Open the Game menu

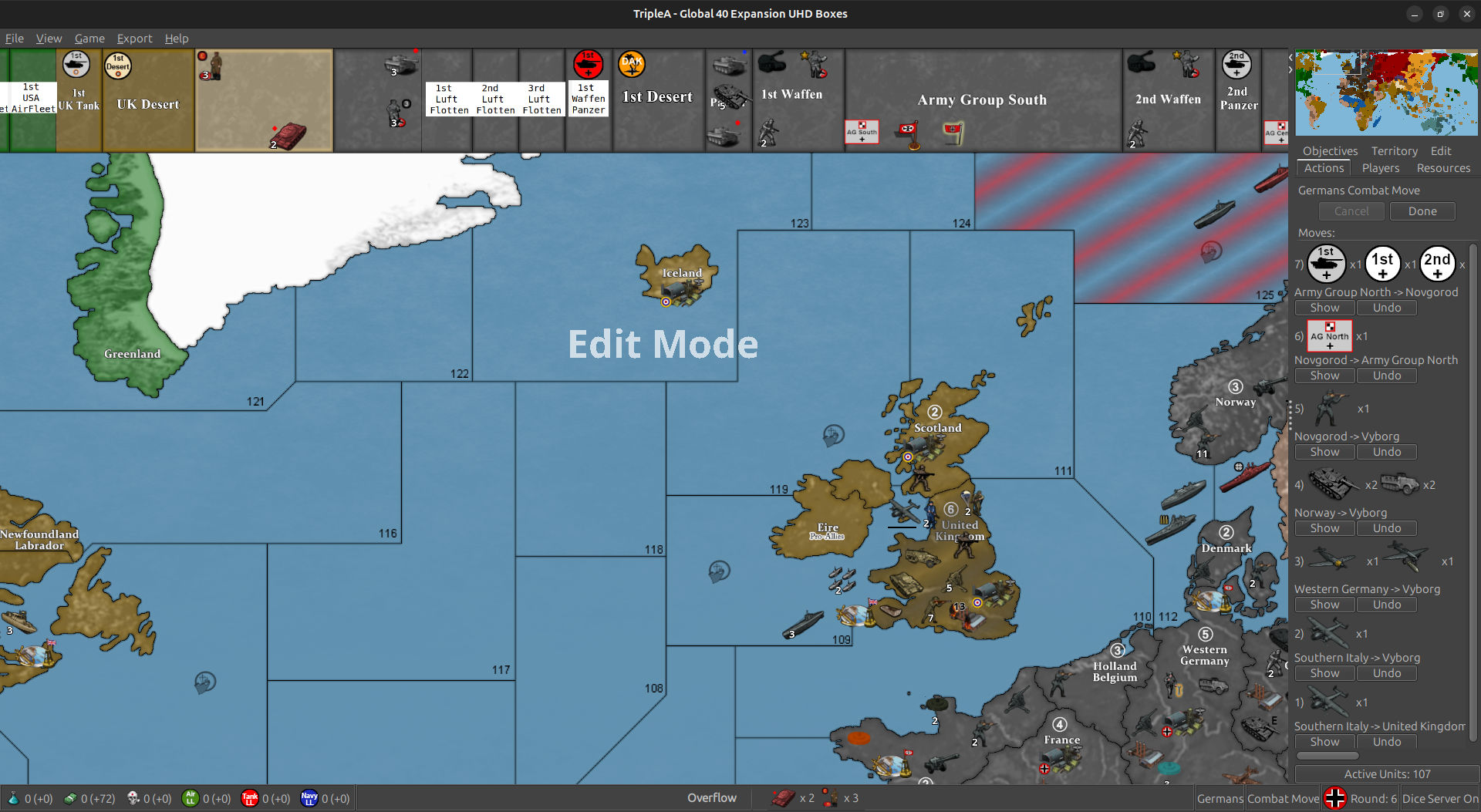(x=89, y=39)
